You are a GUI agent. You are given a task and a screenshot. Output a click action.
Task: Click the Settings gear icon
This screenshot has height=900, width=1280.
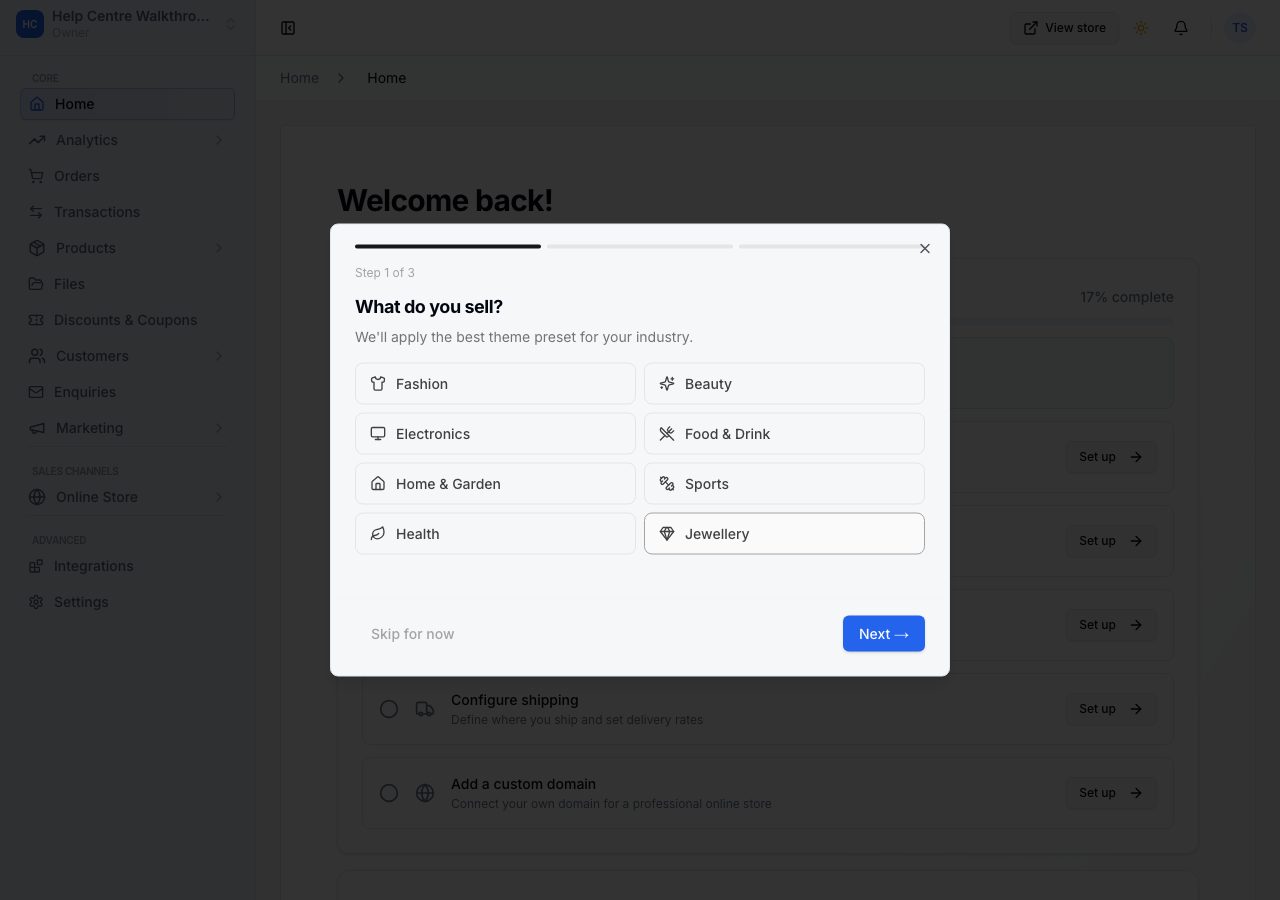pos(36,602)
